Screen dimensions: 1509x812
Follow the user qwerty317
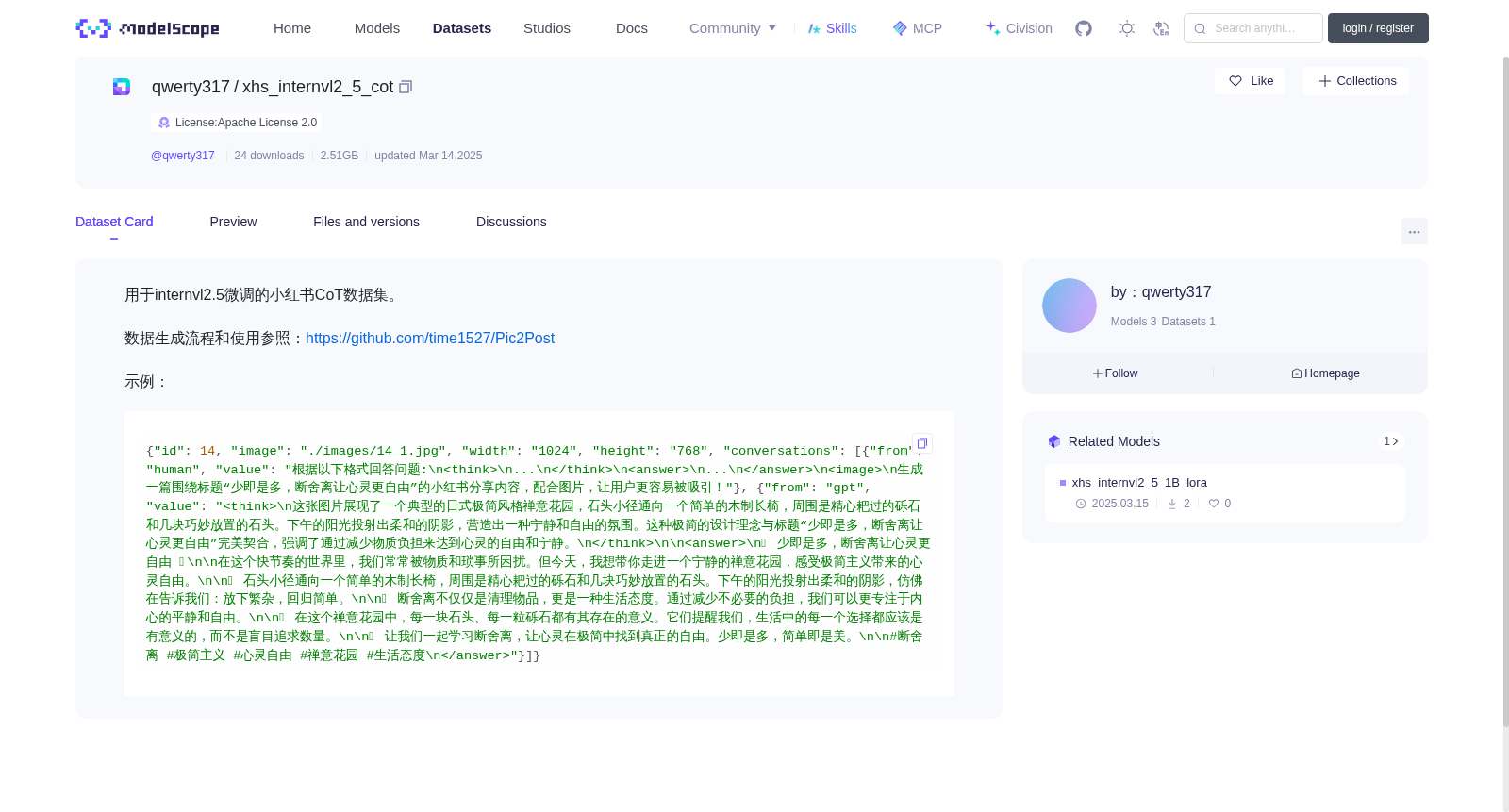pyautogui.click(x=1116, y=373)
